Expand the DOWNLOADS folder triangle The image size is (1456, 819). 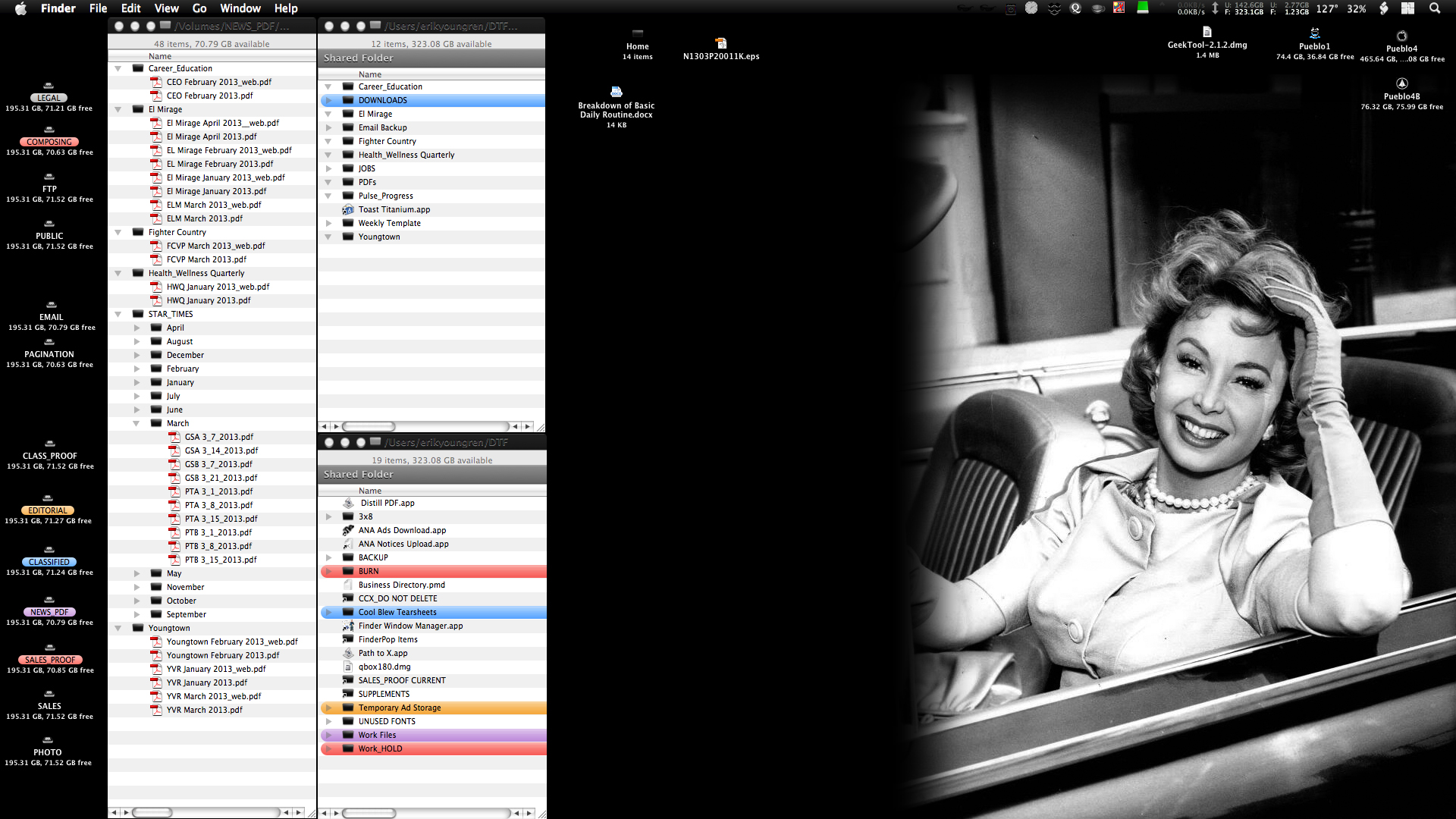pos(328,100)
